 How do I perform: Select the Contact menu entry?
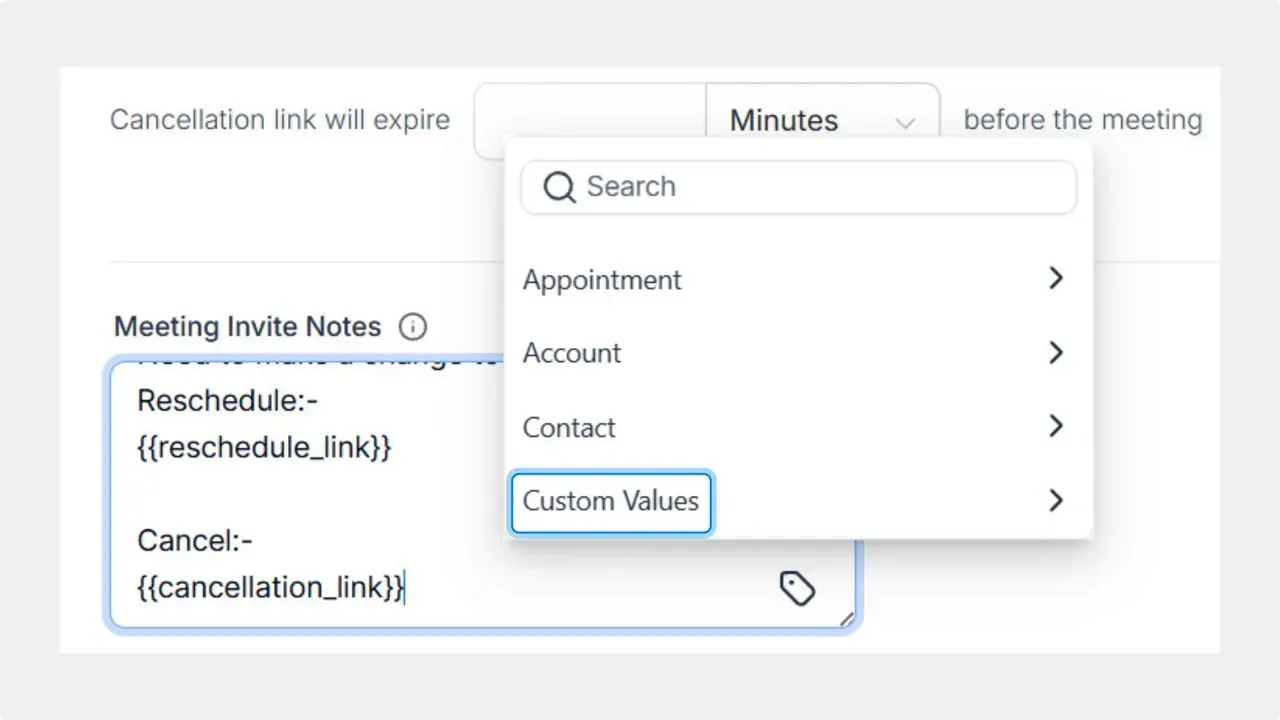pyautogui.click(x=569, y=427)
